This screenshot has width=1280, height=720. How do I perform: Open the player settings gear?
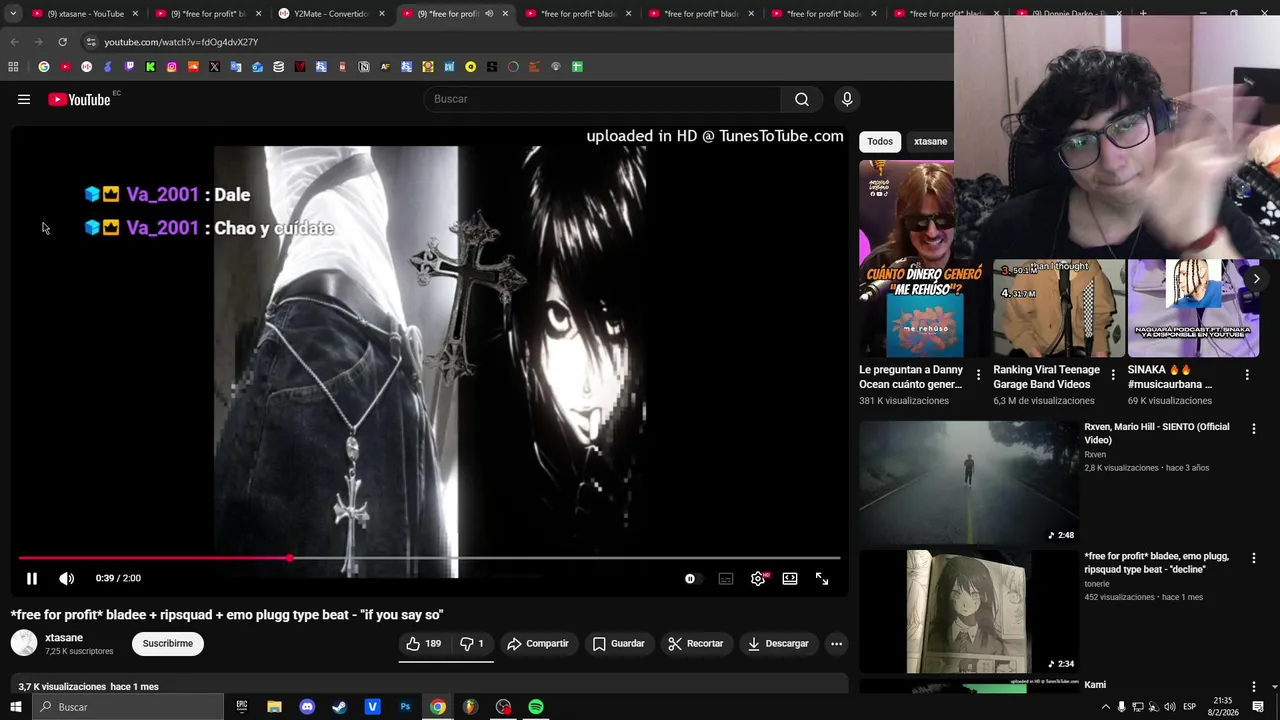point(758,578)
